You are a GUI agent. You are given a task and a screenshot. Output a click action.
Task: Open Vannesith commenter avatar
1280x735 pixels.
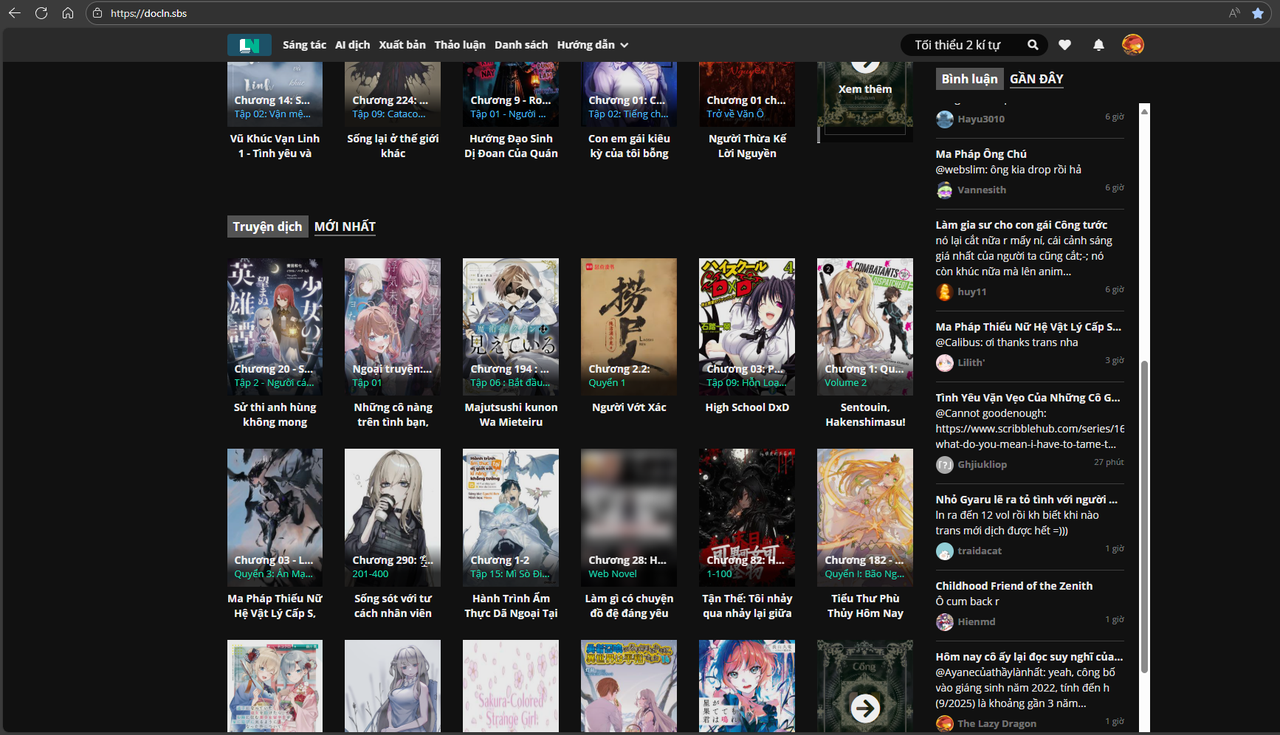[x=944, y=190]
